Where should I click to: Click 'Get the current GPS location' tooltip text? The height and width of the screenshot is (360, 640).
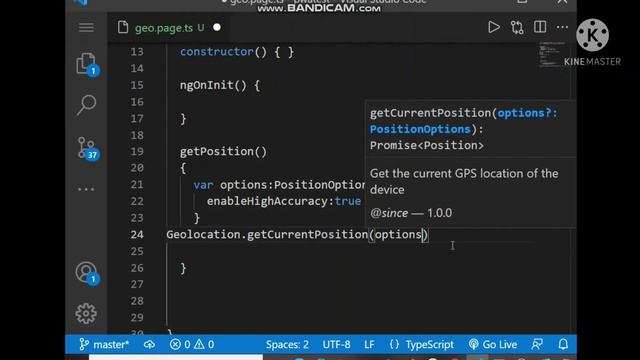pos(464,182)
